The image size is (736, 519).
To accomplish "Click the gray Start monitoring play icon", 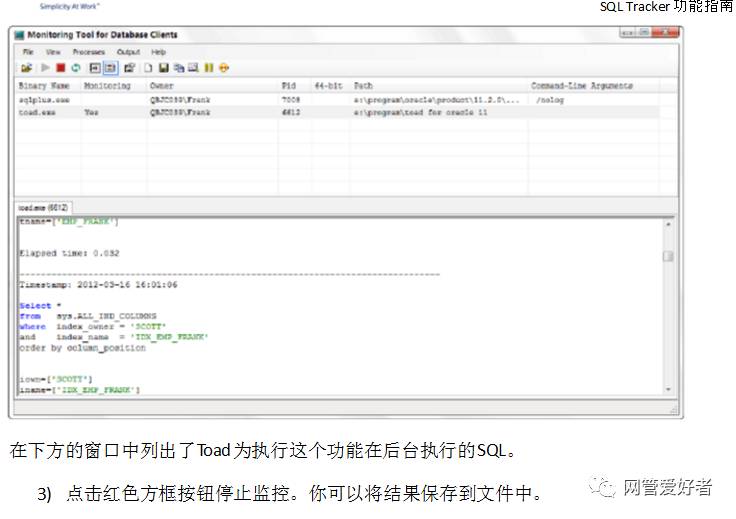I will tap(45, 68).
